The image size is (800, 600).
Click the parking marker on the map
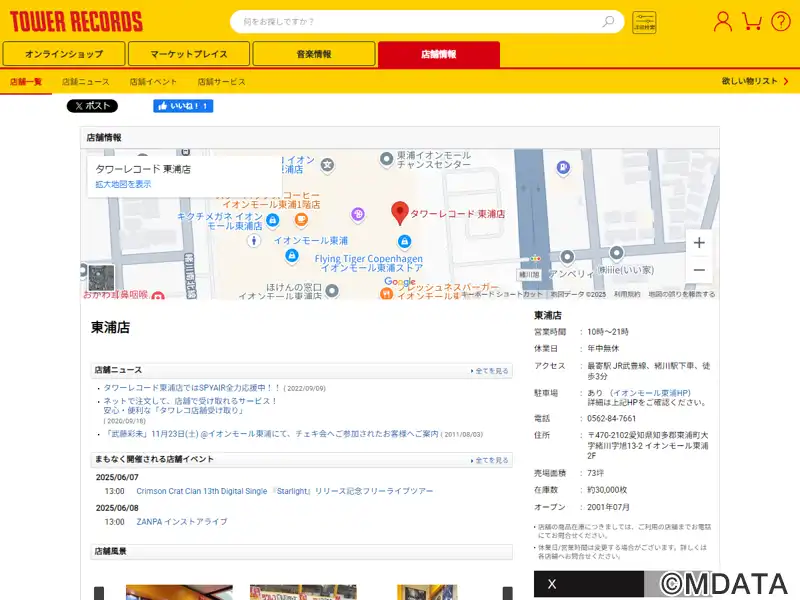click(x=563, y=167)
